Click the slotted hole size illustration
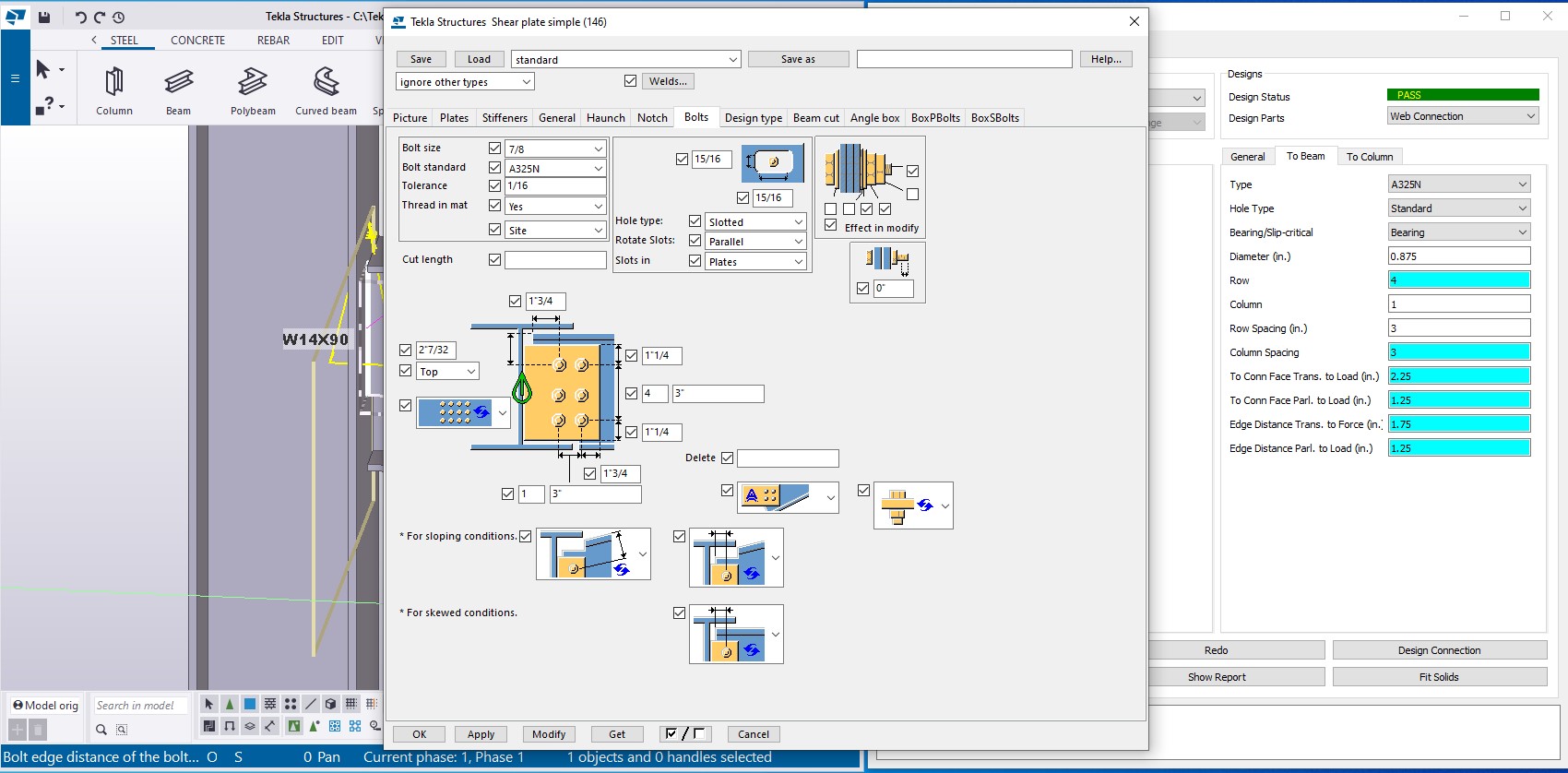The width and height of the screenshot is (1568, 773). click(x=773, y=163)
